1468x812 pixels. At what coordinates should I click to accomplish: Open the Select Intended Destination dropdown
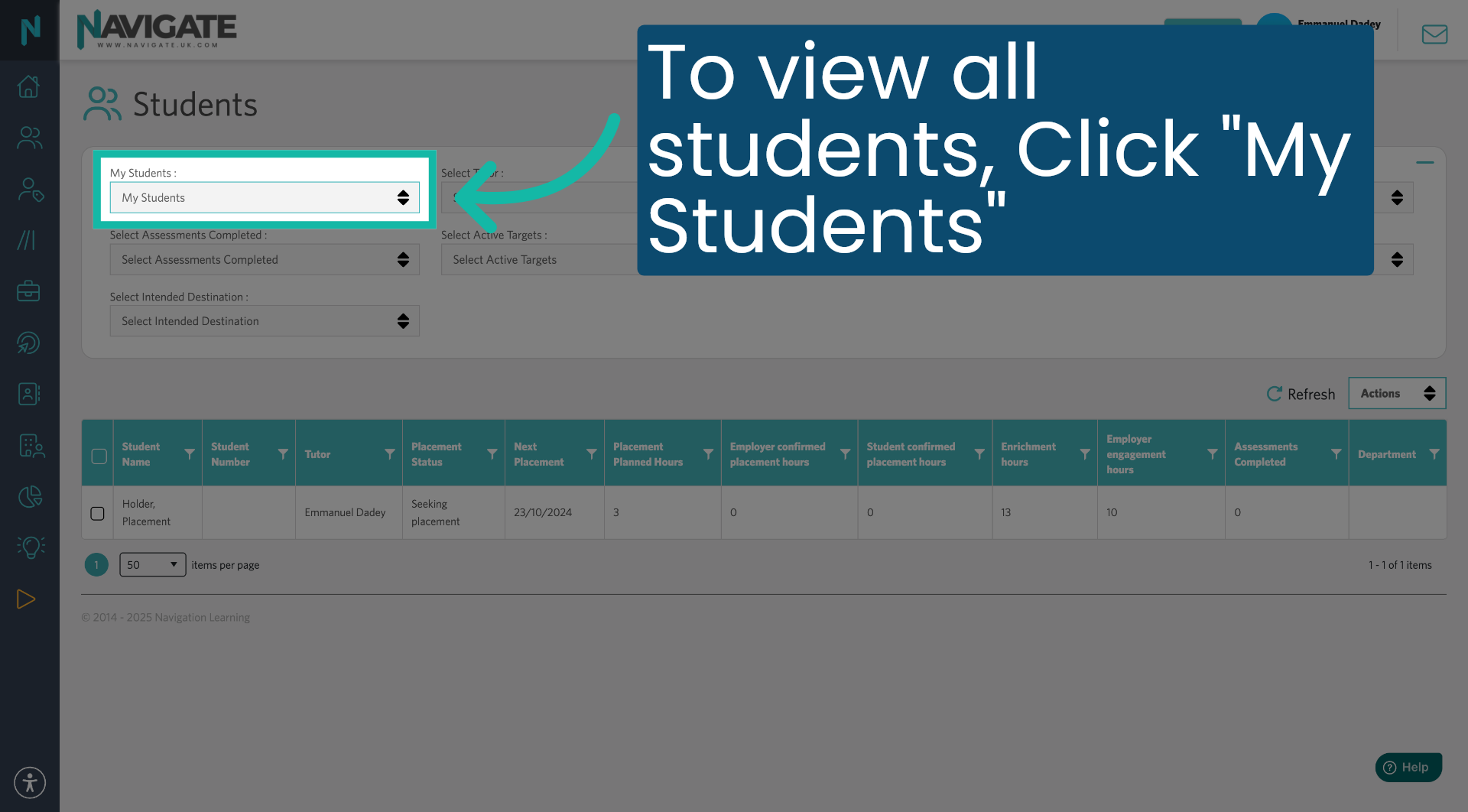click(264, 320)
